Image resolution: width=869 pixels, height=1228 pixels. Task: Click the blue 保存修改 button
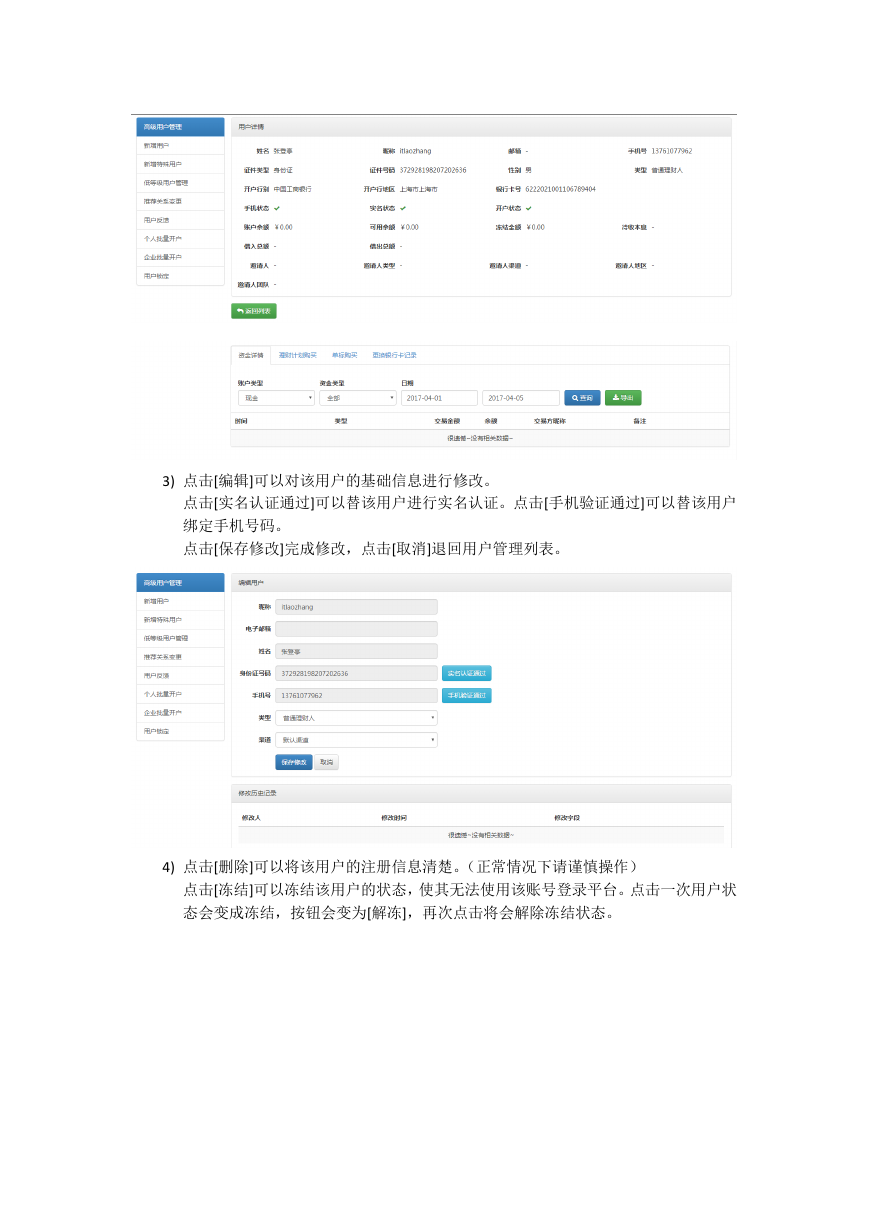tap(294, 762)
